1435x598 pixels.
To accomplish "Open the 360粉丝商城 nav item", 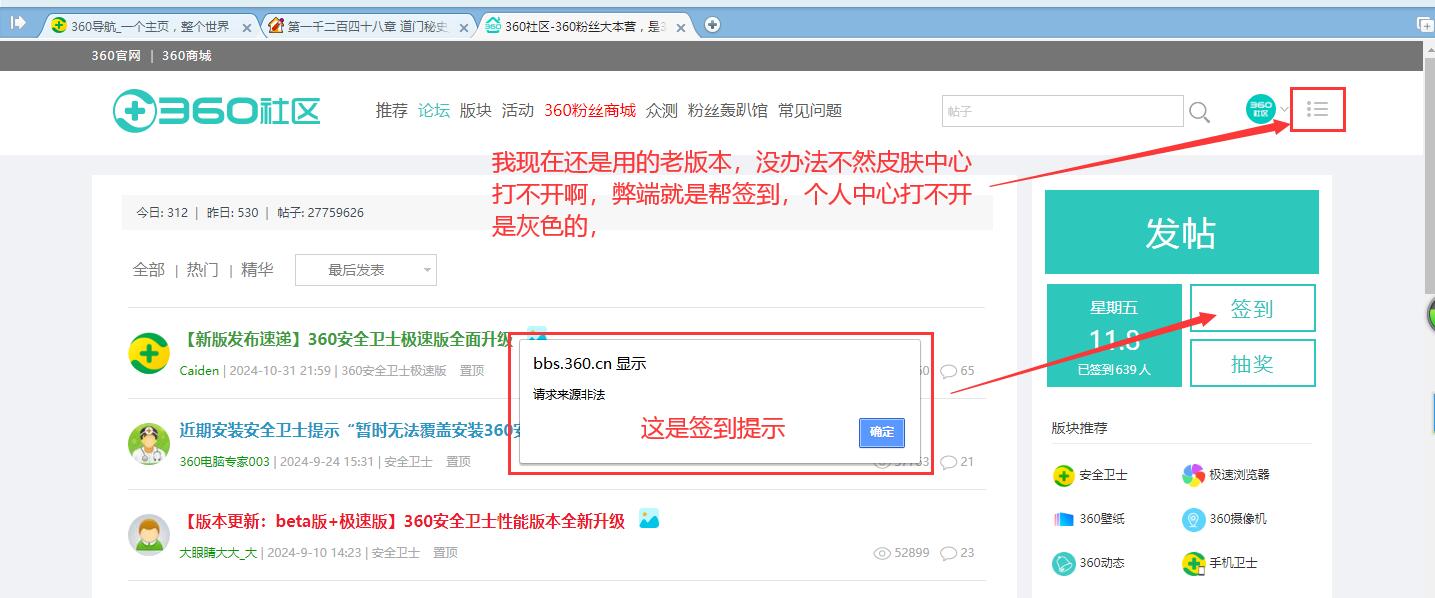I will [590, 110].
